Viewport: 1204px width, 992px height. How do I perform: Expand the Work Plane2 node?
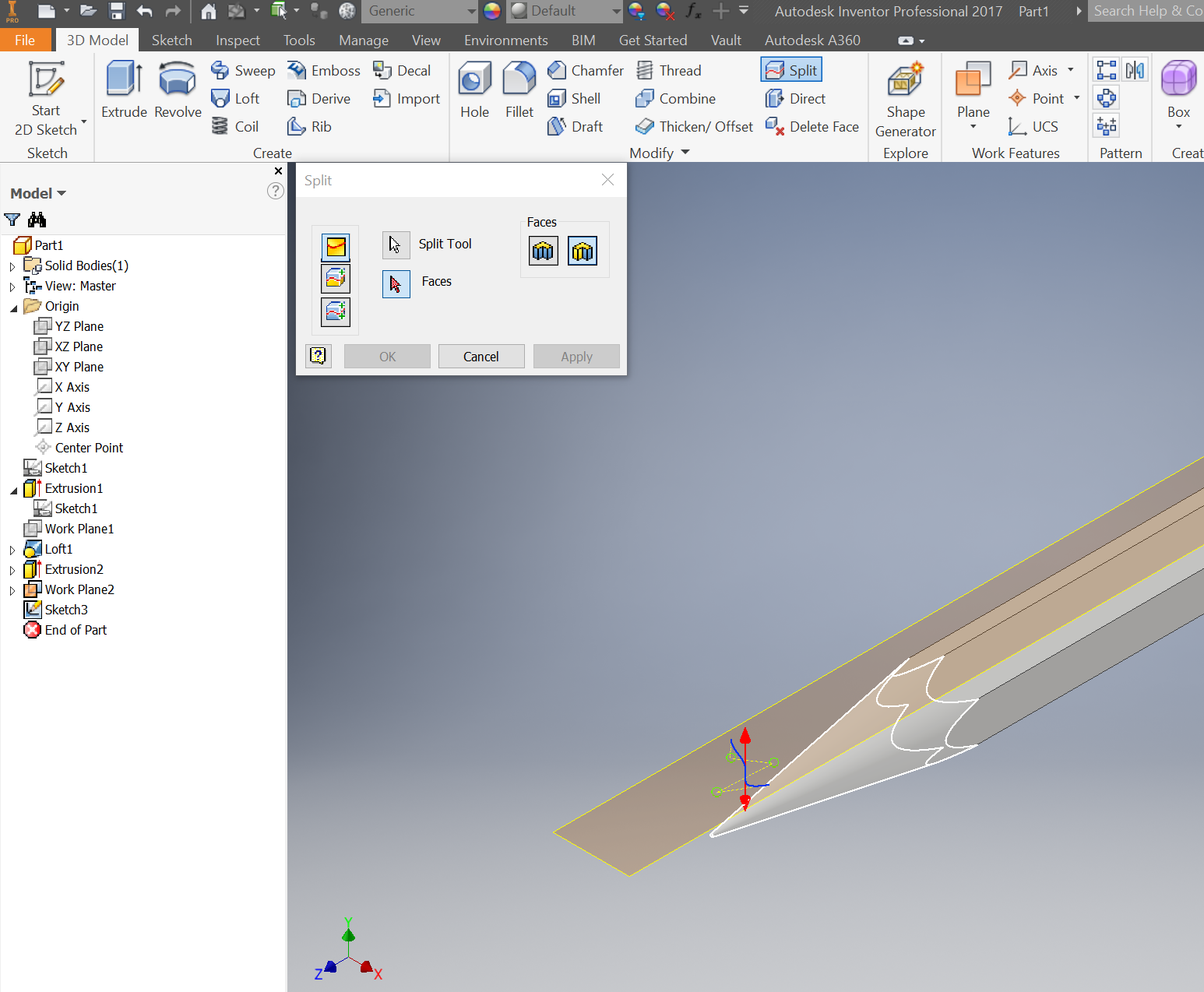pyautogui.click(x=12, y=590)
